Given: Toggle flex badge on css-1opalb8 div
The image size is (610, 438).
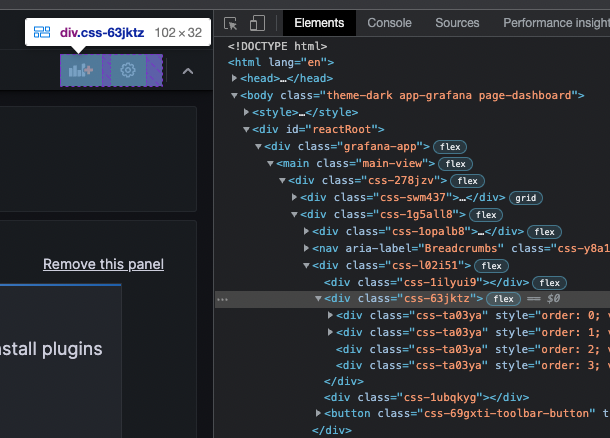Looking at the screenshot, I should (x=544, y=232).
